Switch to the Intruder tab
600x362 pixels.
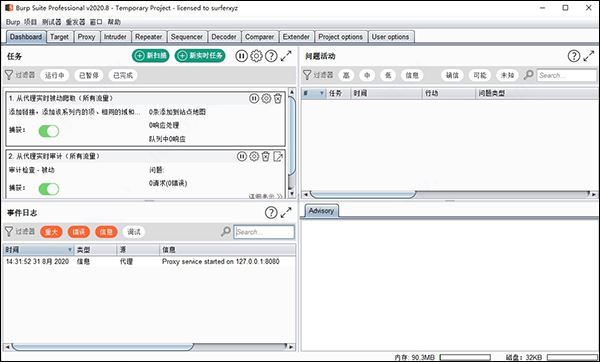click(x=115, y=37)
